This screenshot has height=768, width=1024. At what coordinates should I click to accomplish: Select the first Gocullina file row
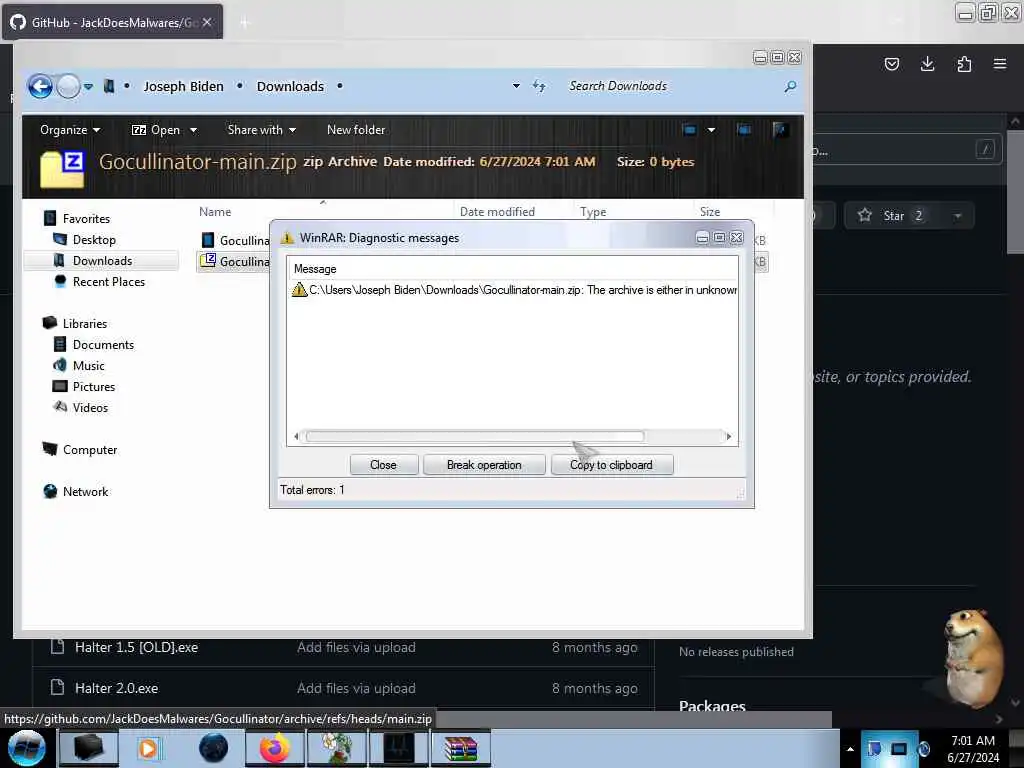234,240
